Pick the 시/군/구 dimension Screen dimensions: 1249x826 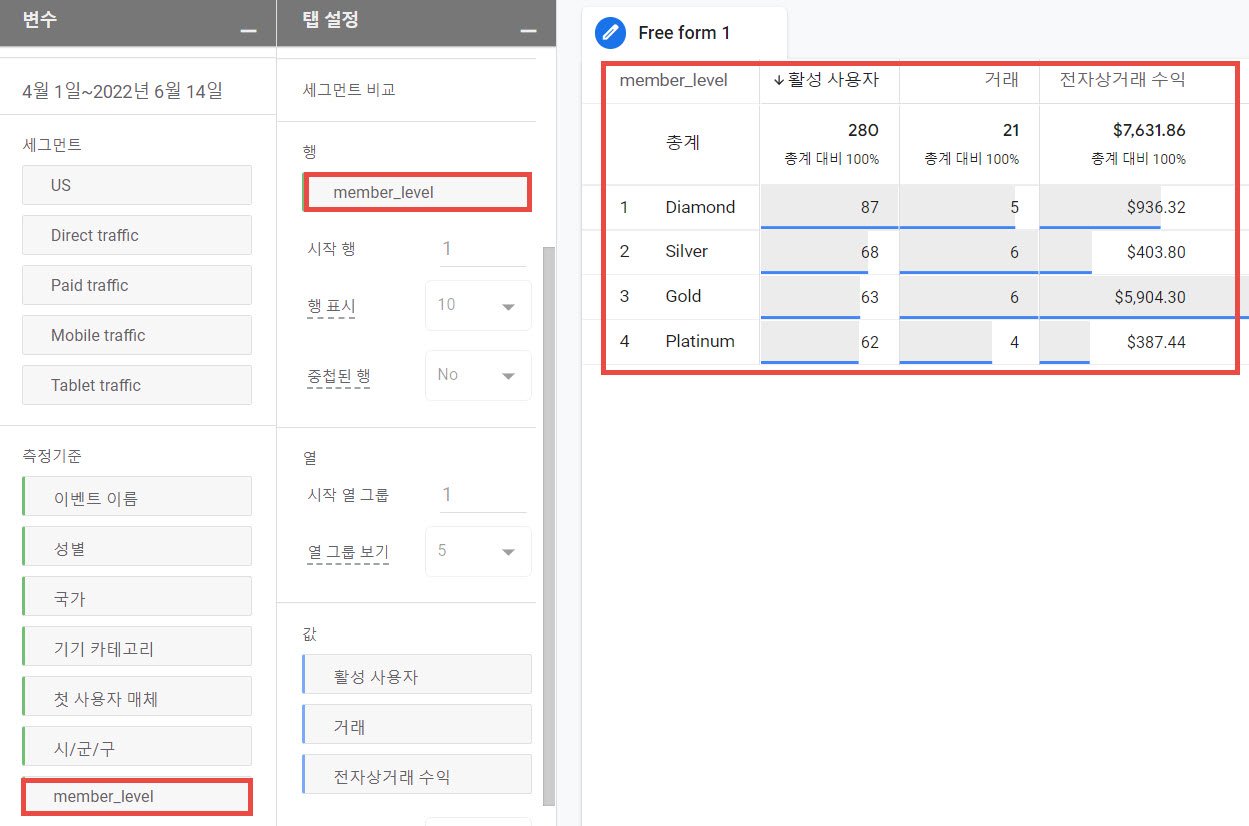[137, 746]
